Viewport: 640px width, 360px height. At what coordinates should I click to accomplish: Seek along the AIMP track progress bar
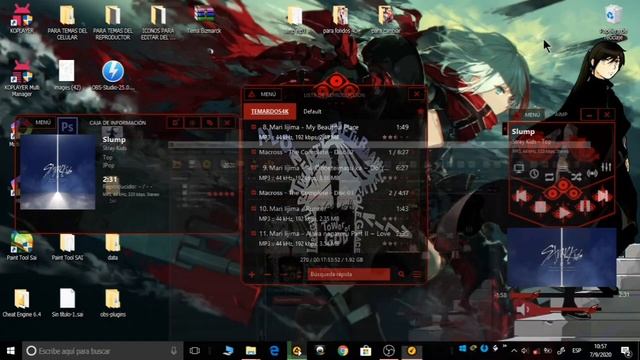[562, 294]
